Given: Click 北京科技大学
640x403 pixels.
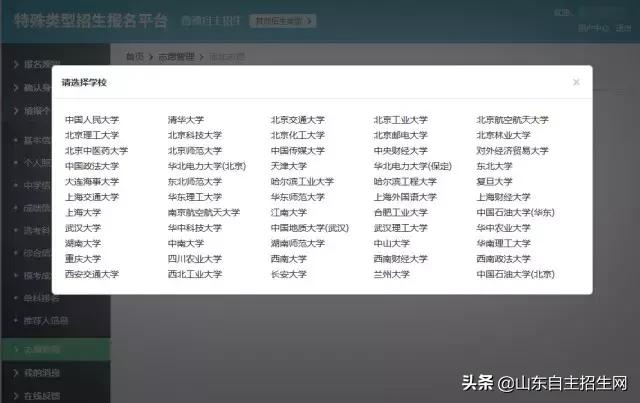Looking at the screenshot, I should click(x=195, y=135).
